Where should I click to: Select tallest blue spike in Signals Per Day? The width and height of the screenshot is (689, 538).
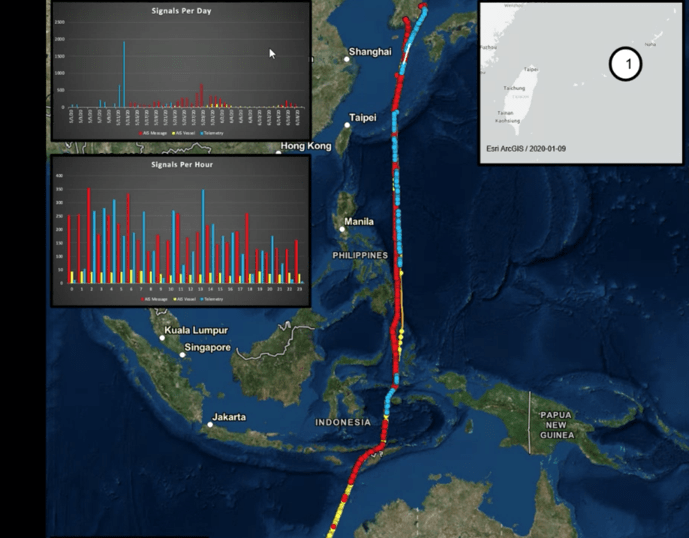[x=124, y=73]
